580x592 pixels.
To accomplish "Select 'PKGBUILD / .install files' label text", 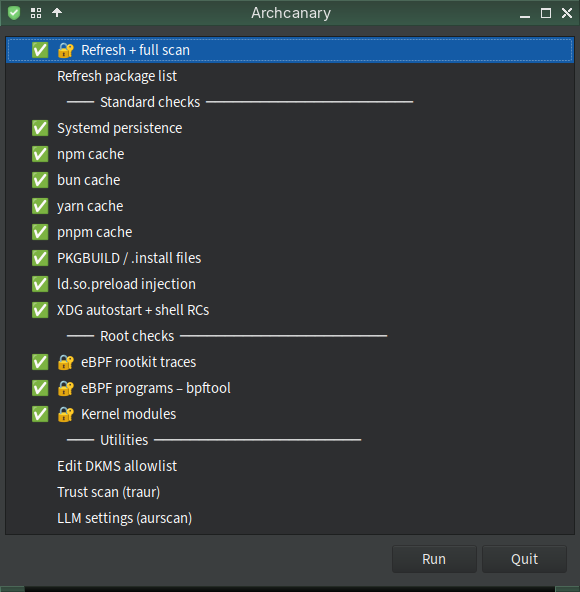I will click(129, 258).
